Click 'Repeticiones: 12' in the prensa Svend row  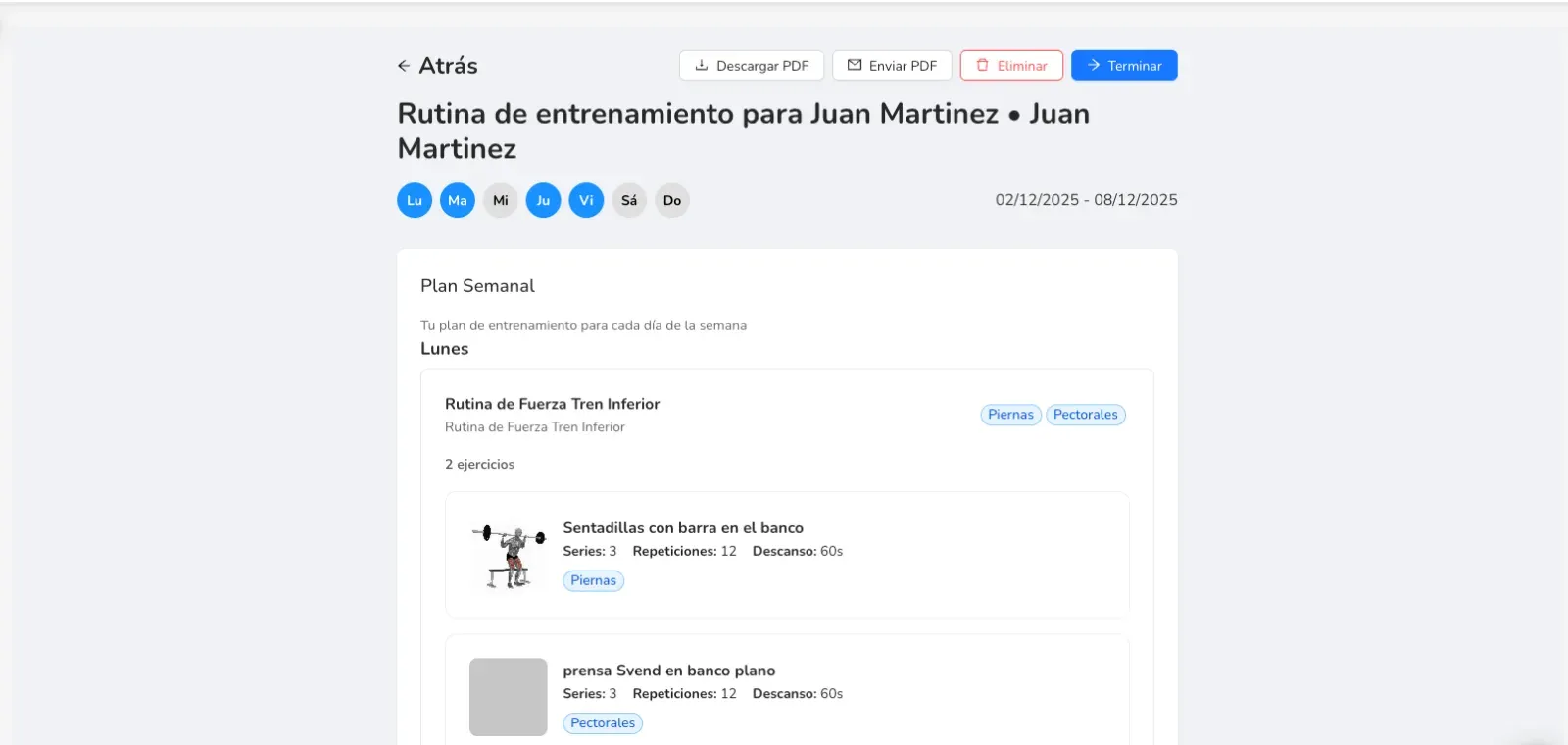coord(685,694)
